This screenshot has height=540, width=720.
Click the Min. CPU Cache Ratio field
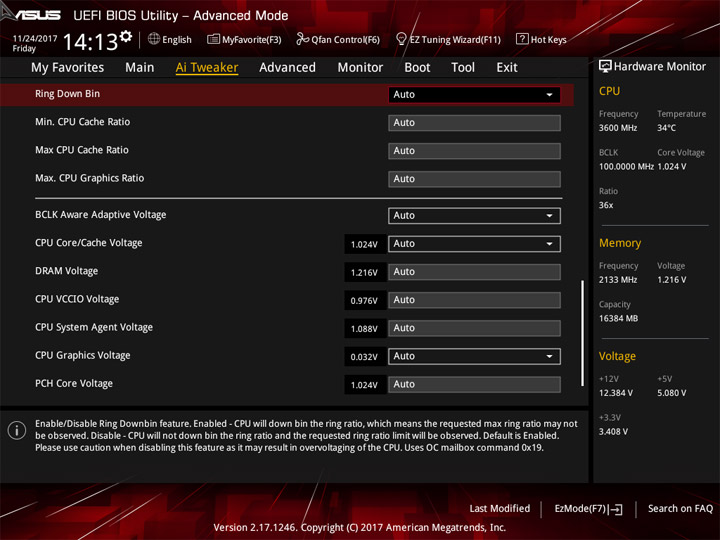(x=474, y=123)
